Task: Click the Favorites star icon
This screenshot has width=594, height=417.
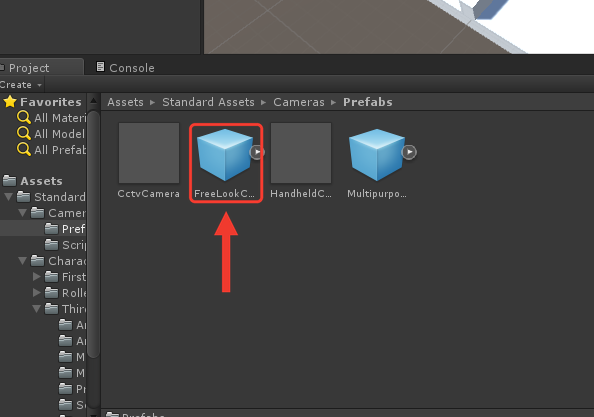Action: click(10, 102)
